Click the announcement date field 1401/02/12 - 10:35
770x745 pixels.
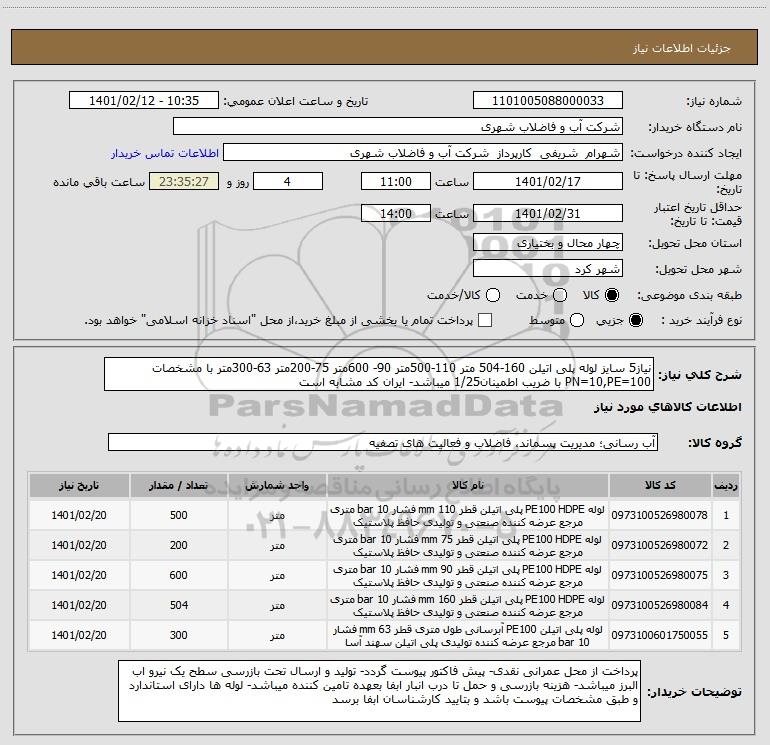tap(144, 101)
